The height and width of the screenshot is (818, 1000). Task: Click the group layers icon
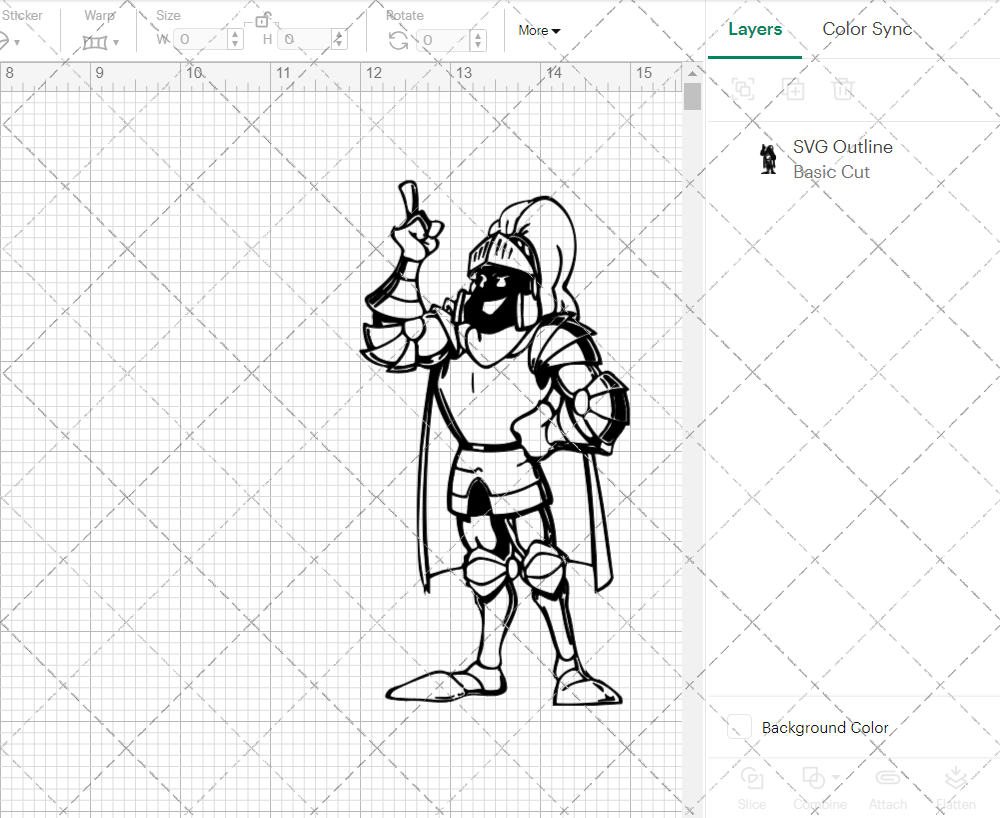pos(743,90)
